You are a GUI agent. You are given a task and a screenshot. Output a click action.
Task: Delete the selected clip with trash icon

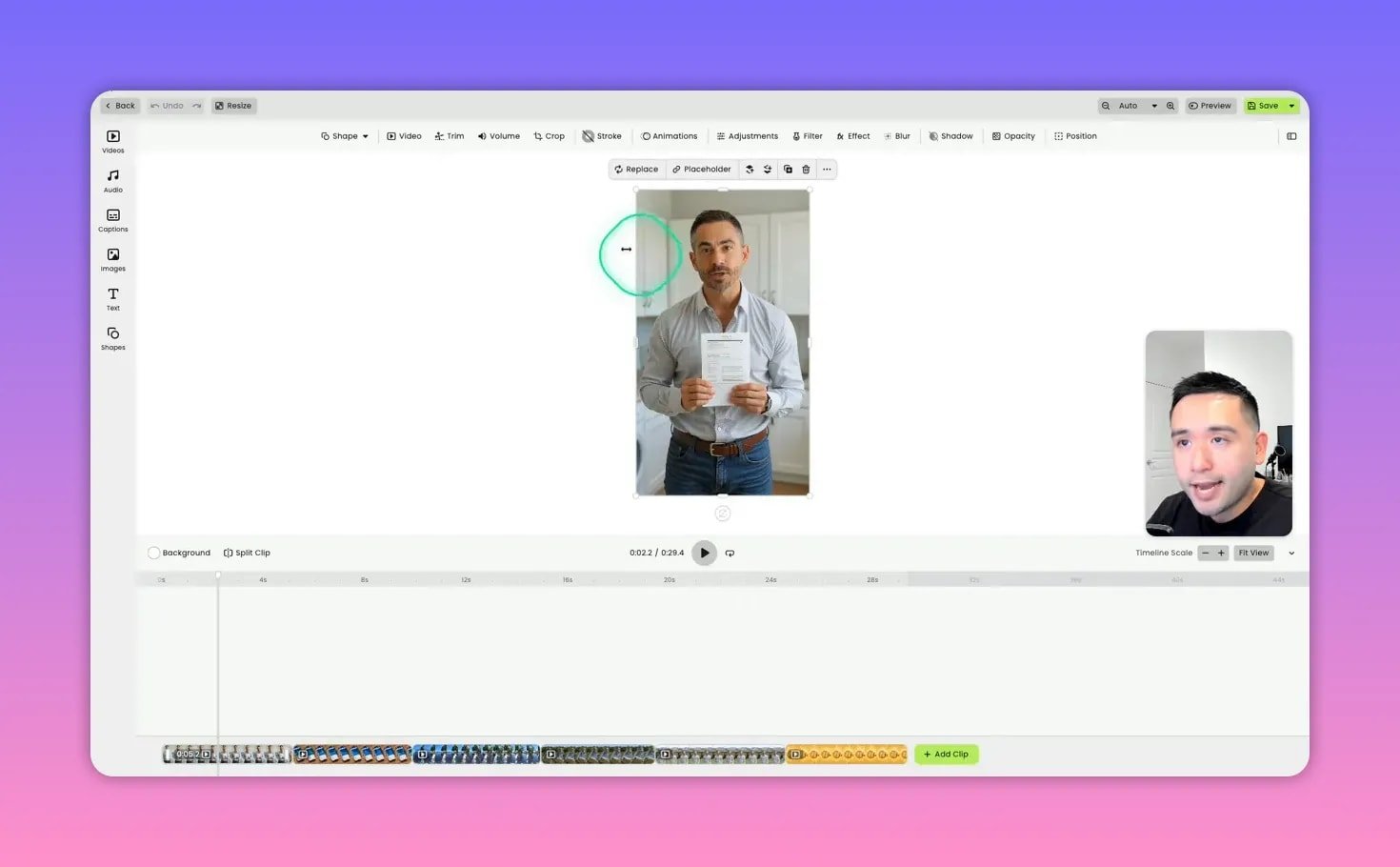tap(806, 169)
